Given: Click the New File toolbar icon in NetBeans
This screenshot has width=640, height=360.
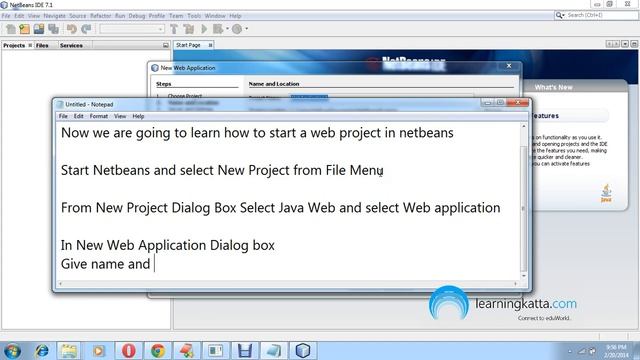Looking at the screenshot, I should point(11,29).
